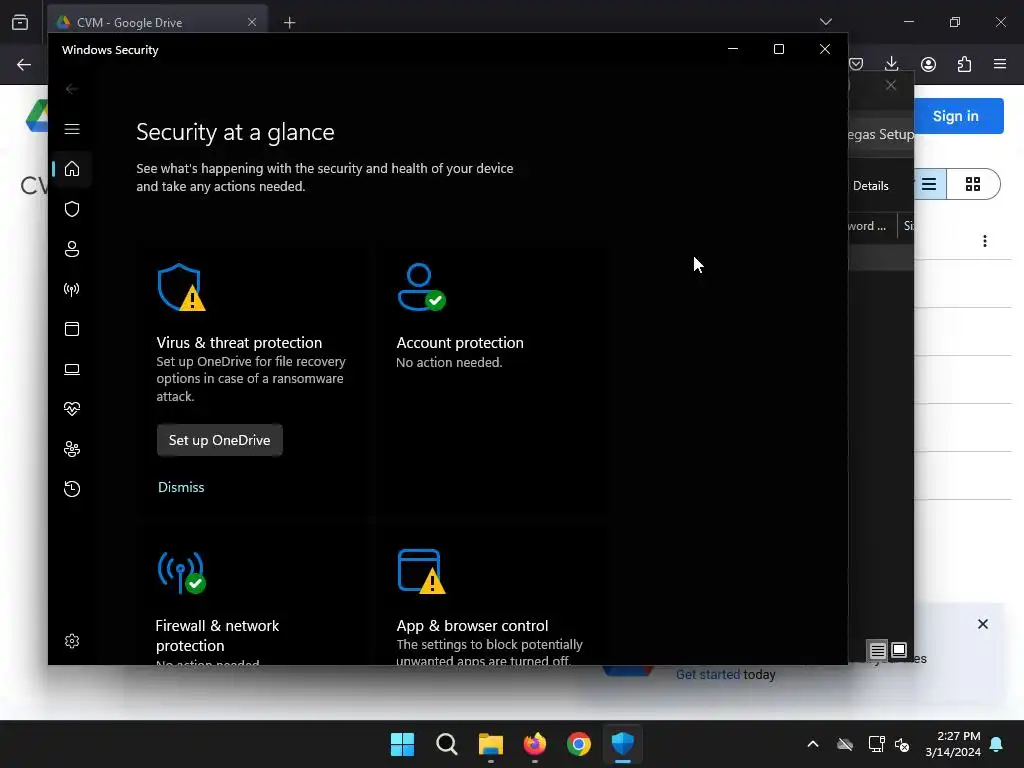
Task: Launch Google Chrome from the taskbar
Action: coord(579,744)
